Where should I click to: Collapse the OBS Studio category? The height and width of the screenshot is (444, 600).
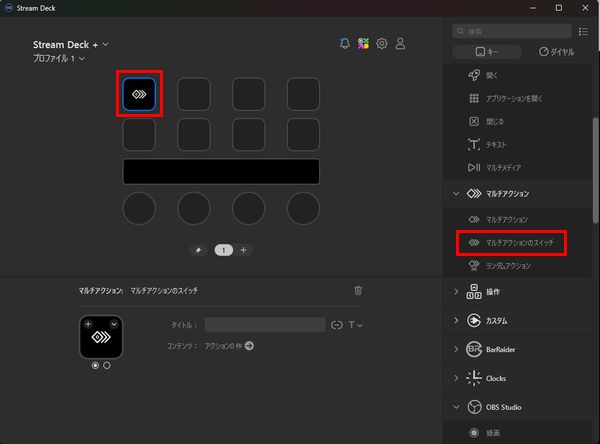456,407
